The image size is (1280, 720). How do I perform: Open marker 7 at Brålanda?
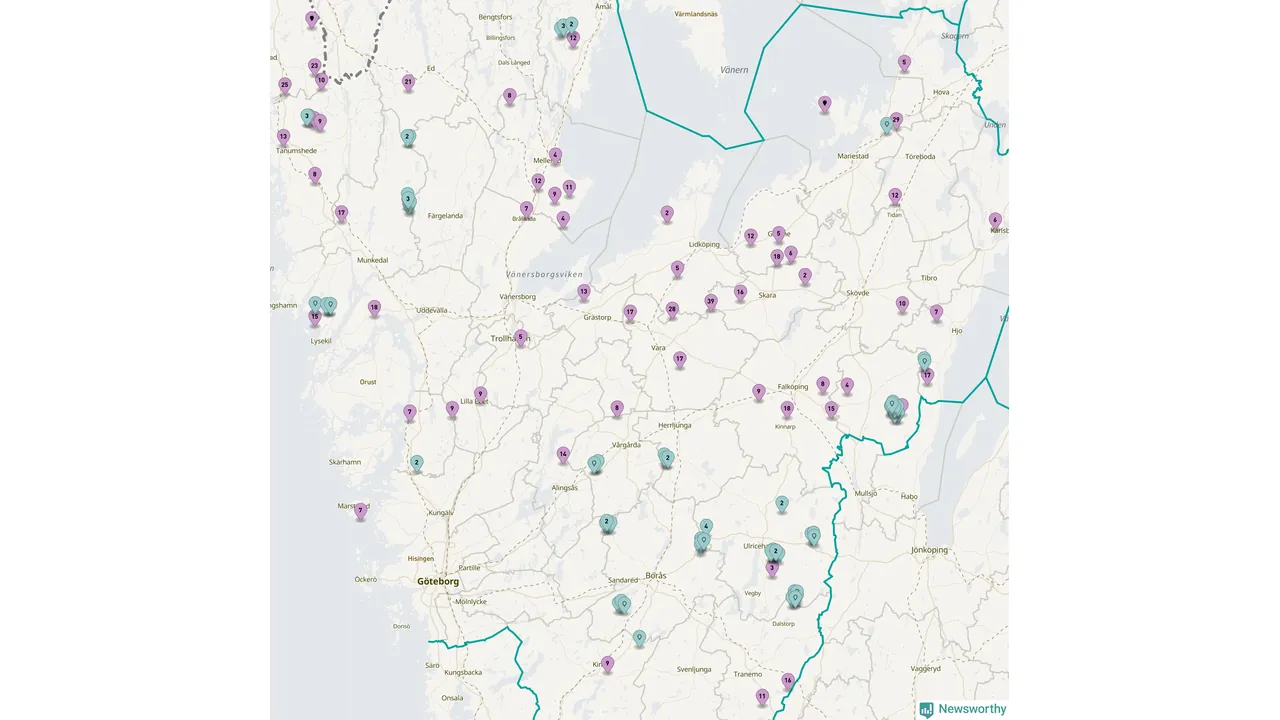526,210
